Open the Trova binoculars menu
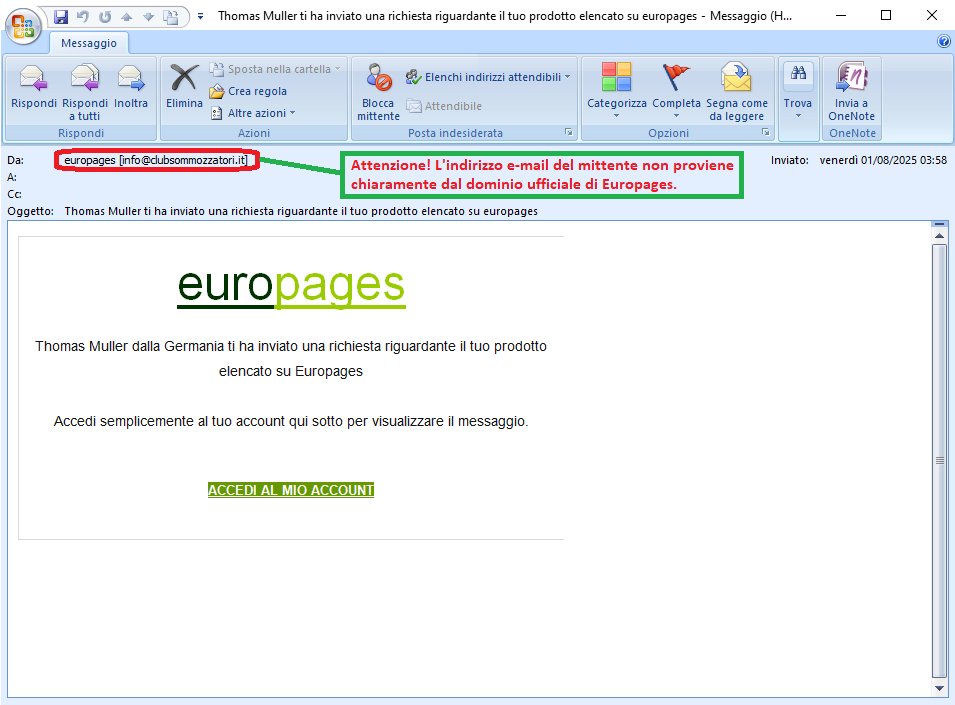The width and height of the screenshot is (955, 705). tap(798, 90)
